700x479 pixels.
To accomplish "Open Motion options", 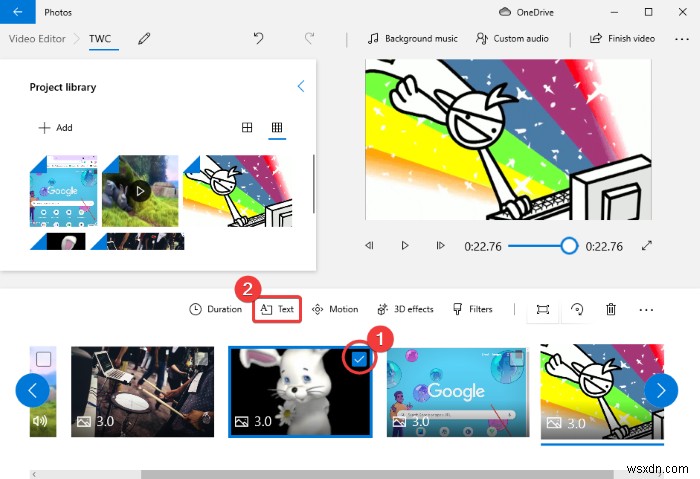I will 335,309.
